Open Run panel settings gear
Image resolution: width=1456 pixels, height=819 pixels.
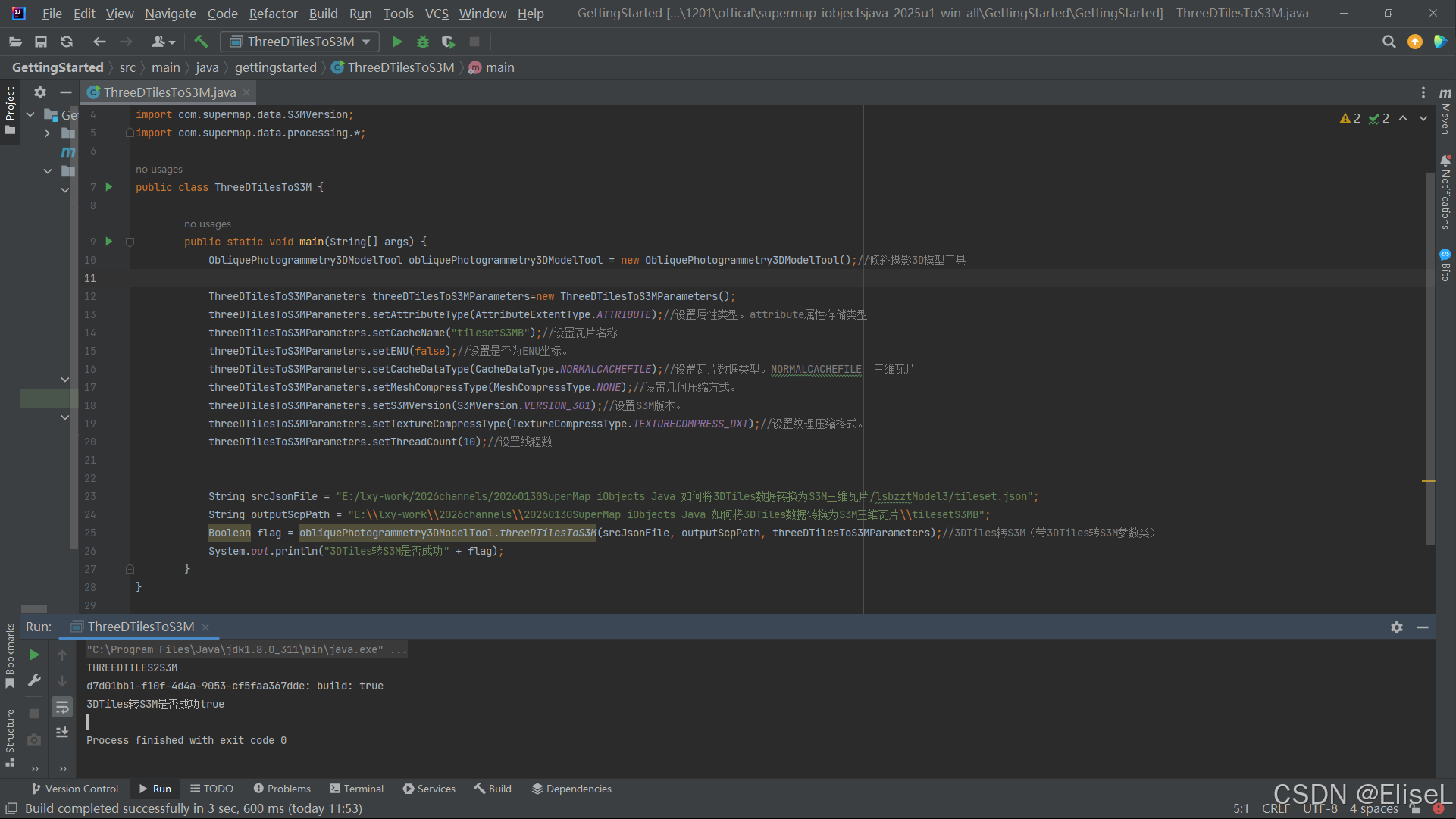click(x=1396, y=627)
